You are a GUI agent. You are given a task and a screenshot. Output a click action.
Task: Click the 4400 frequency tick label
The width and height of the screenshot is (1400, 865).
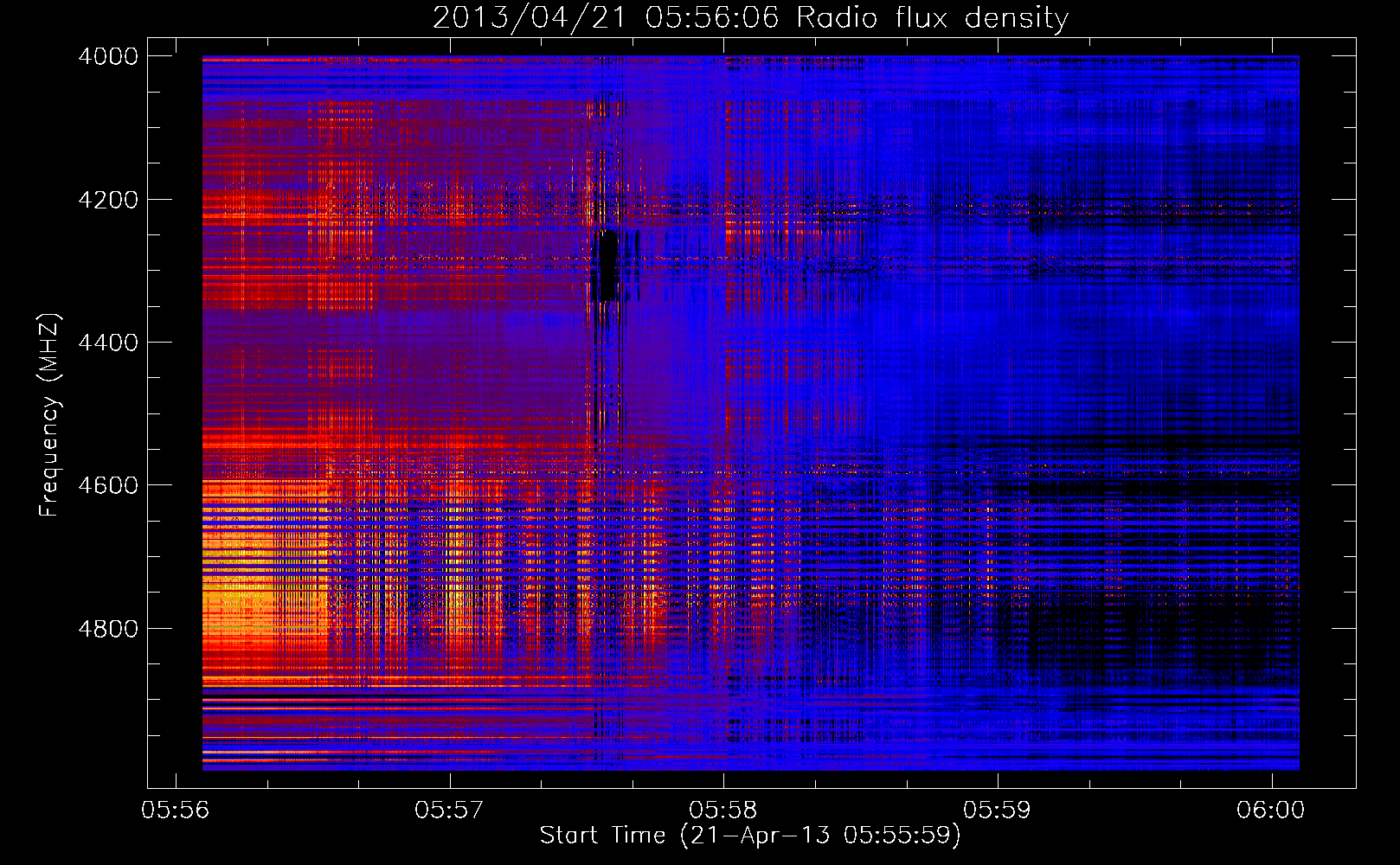(108, 343)
